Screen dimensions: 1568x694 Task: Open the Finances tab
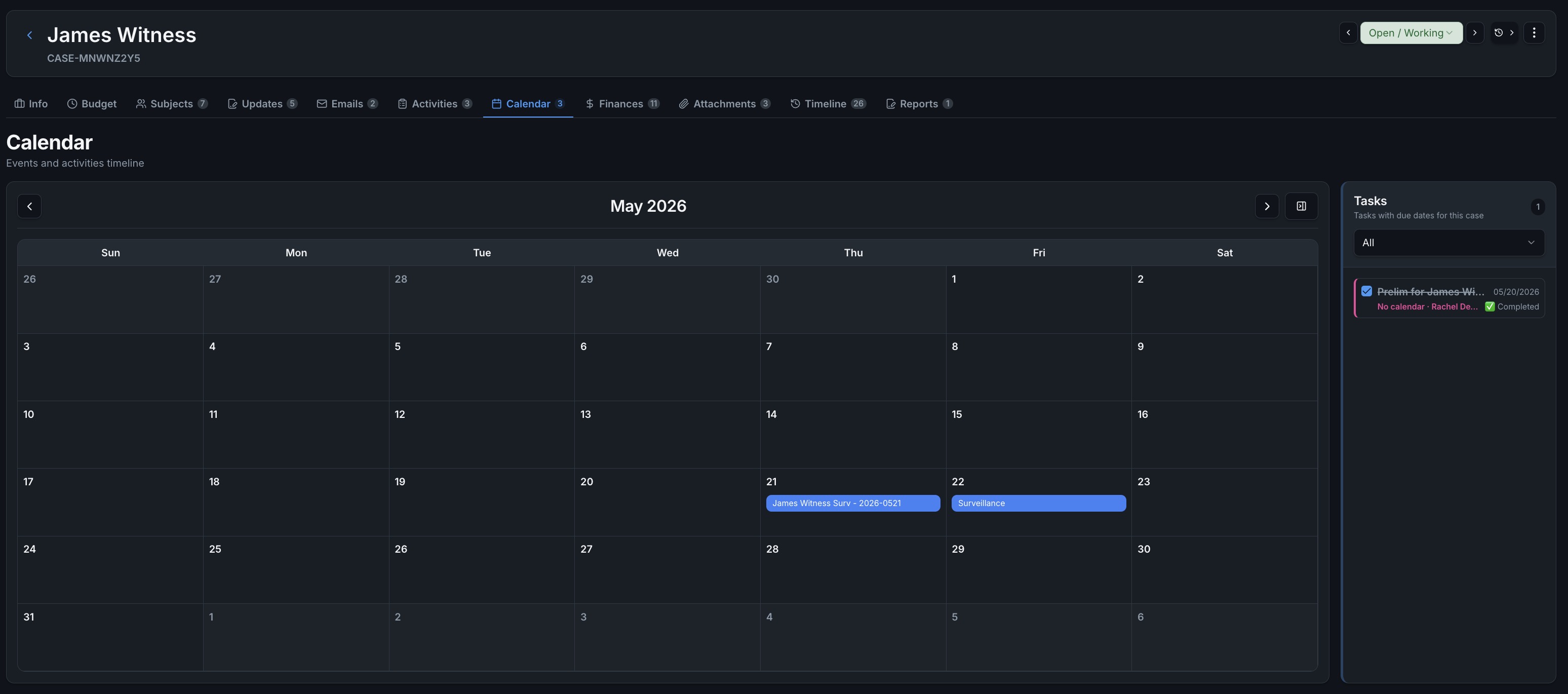pos(622,104)
